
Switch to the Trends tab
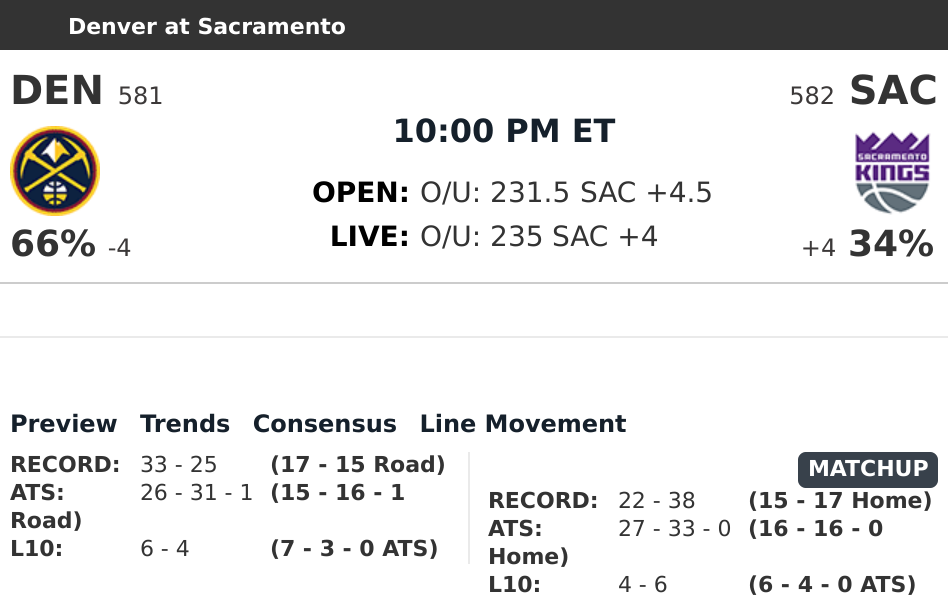pos(185,424)
